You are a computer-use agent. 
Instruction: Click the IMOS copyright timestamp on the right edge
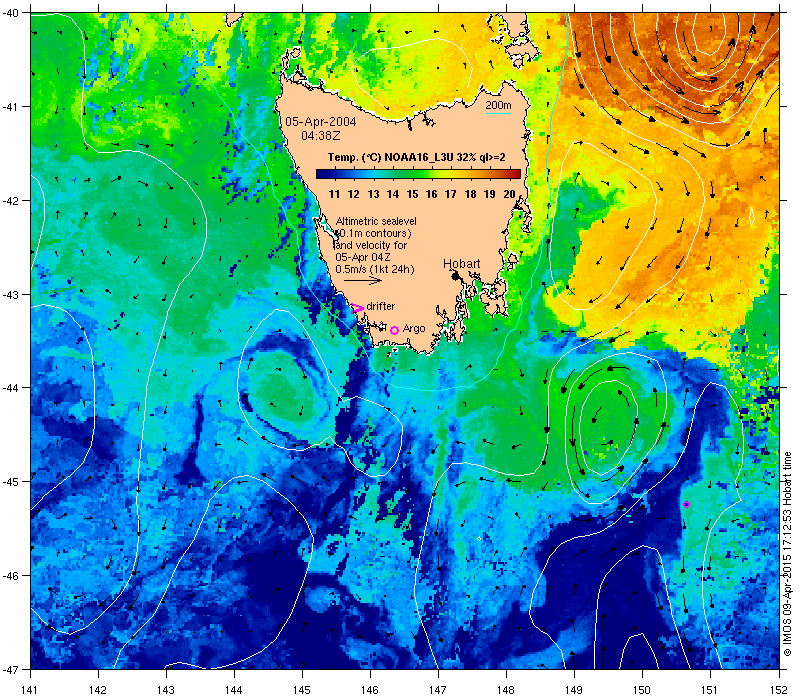tap(787, 555)
